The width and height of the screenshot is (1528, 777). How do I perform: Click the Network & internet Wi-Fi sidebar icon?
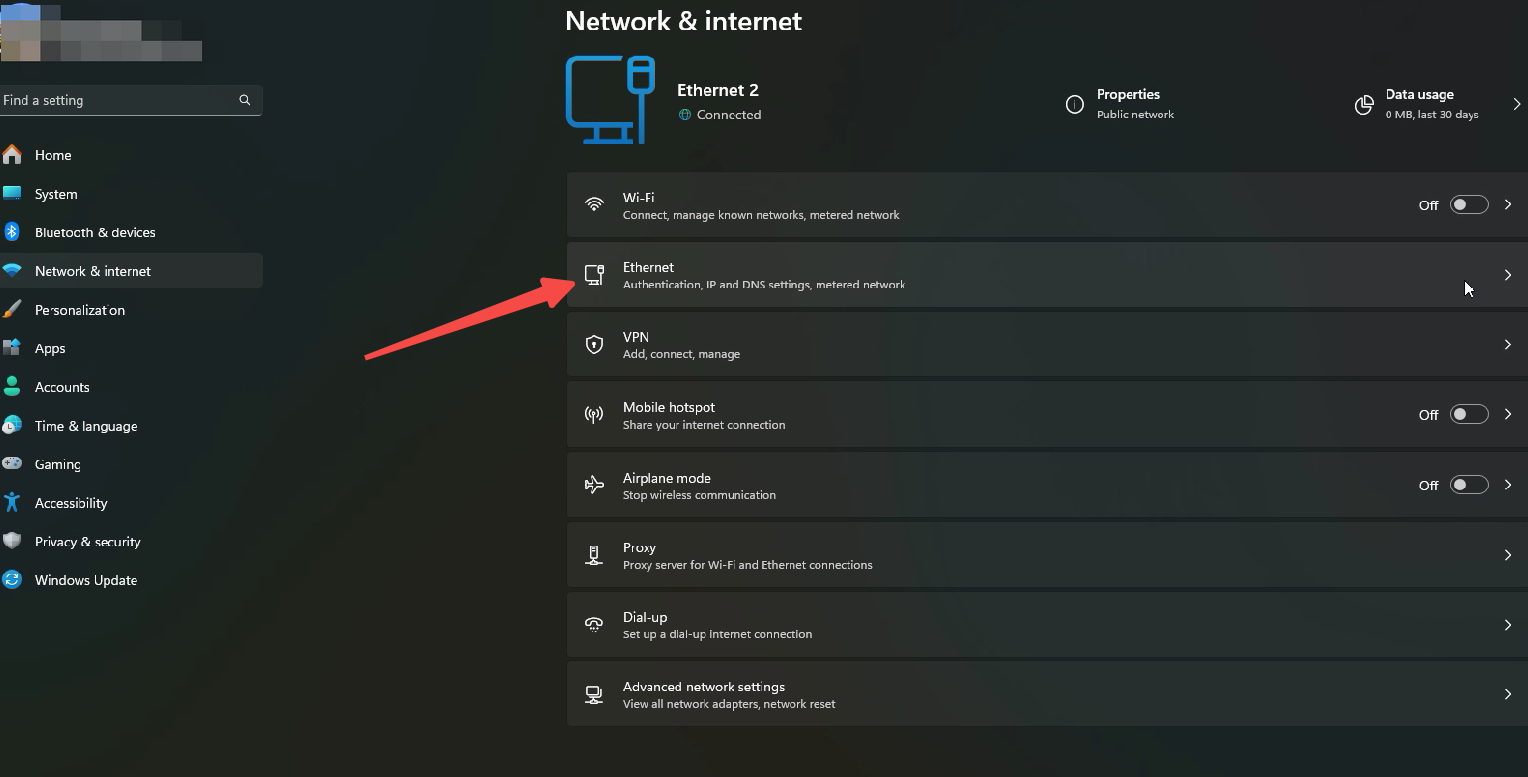click(x=12, y=271)
